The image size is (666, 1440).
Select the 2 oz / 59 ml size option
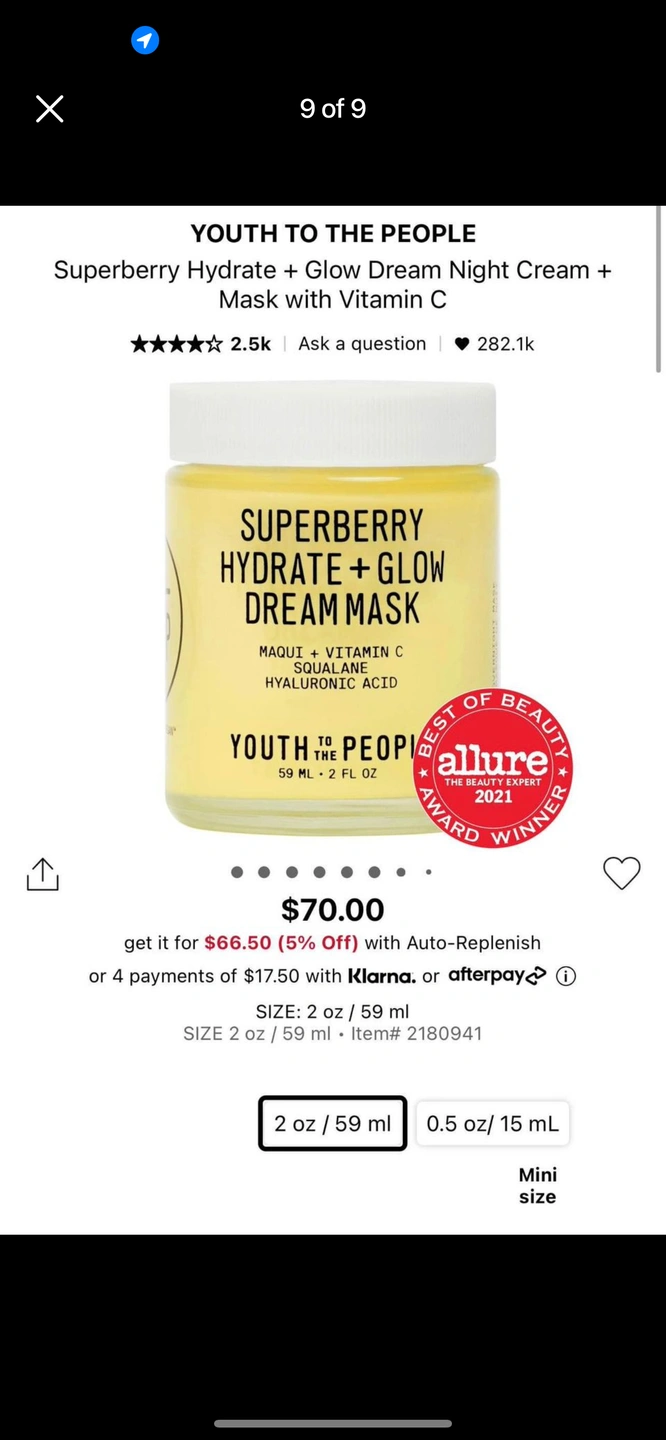coord(333,1123)
